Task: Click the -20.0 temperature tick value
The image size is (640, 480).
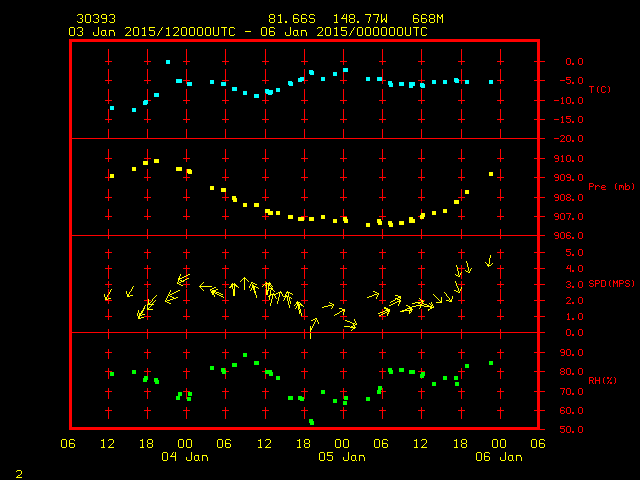Action: [569, 139]
